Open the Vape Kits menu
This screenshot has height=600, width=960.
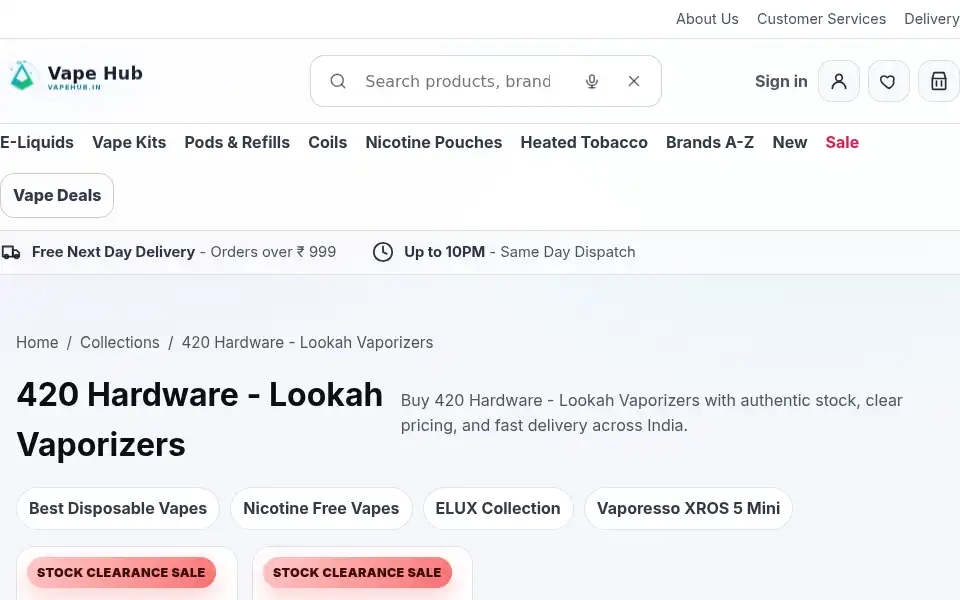click(129, 142)
